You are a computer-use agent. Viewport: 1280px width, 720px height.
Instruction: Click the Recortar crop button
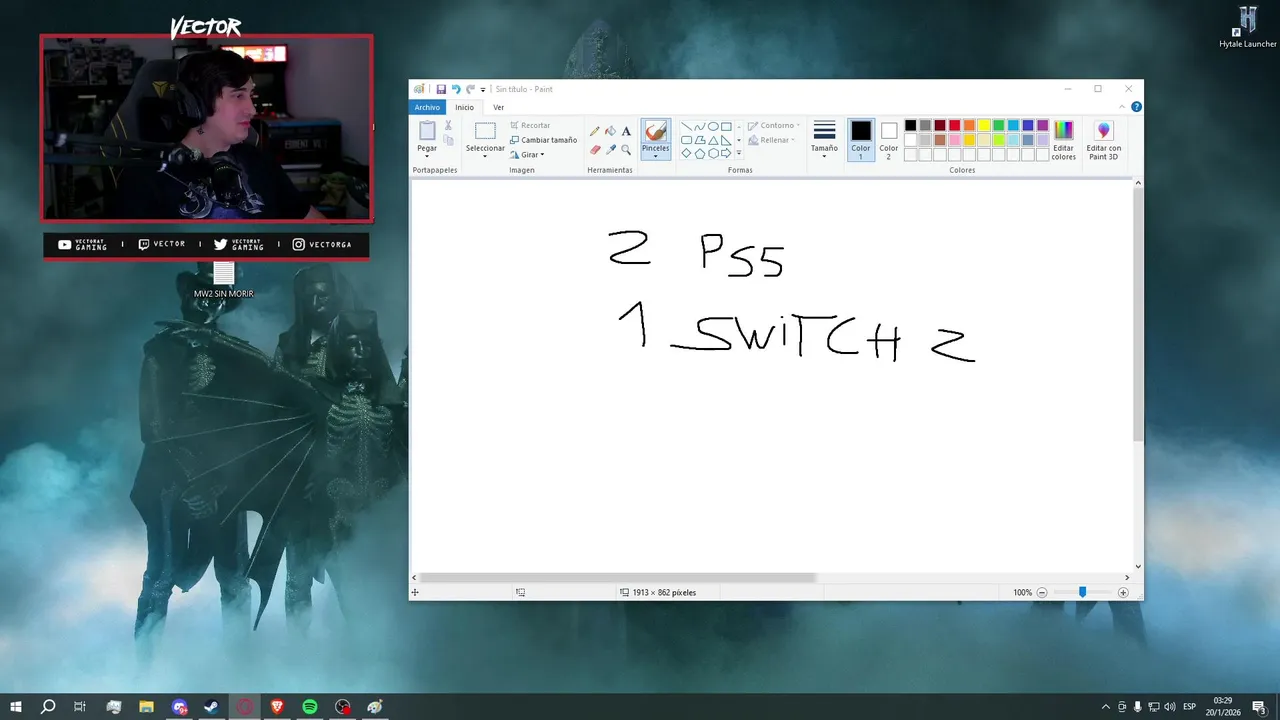[530, 126]
